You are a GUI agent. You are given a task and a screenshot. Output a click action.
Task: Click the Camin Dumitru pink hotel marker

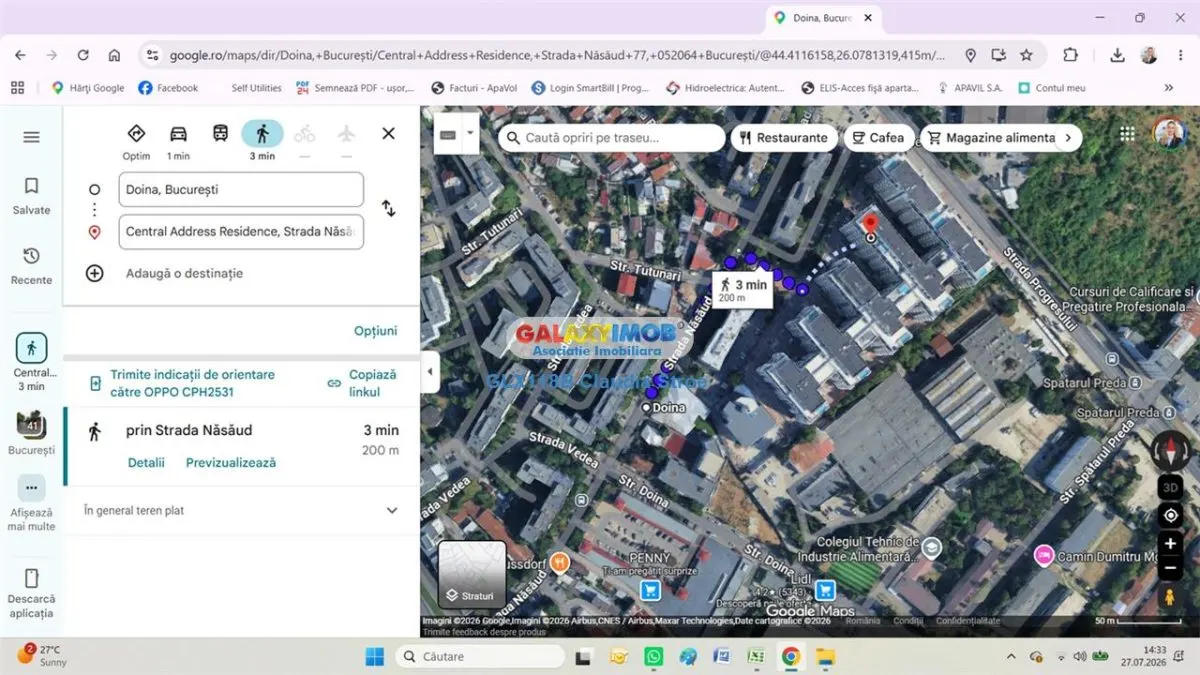pyautogui.click(x=1044, y=555)
